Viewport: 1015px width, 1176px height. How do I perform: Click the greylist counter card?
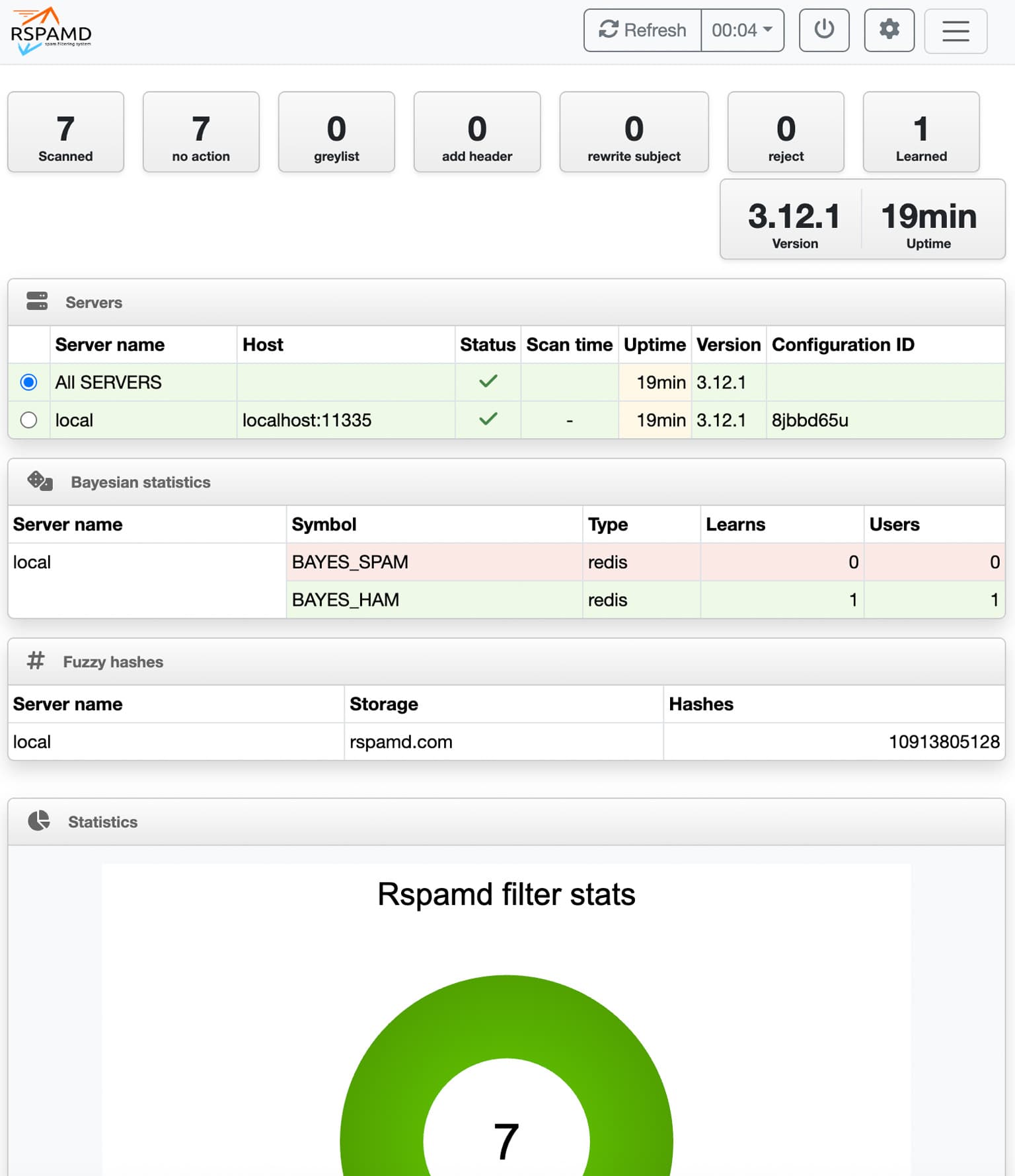[336, 132]
